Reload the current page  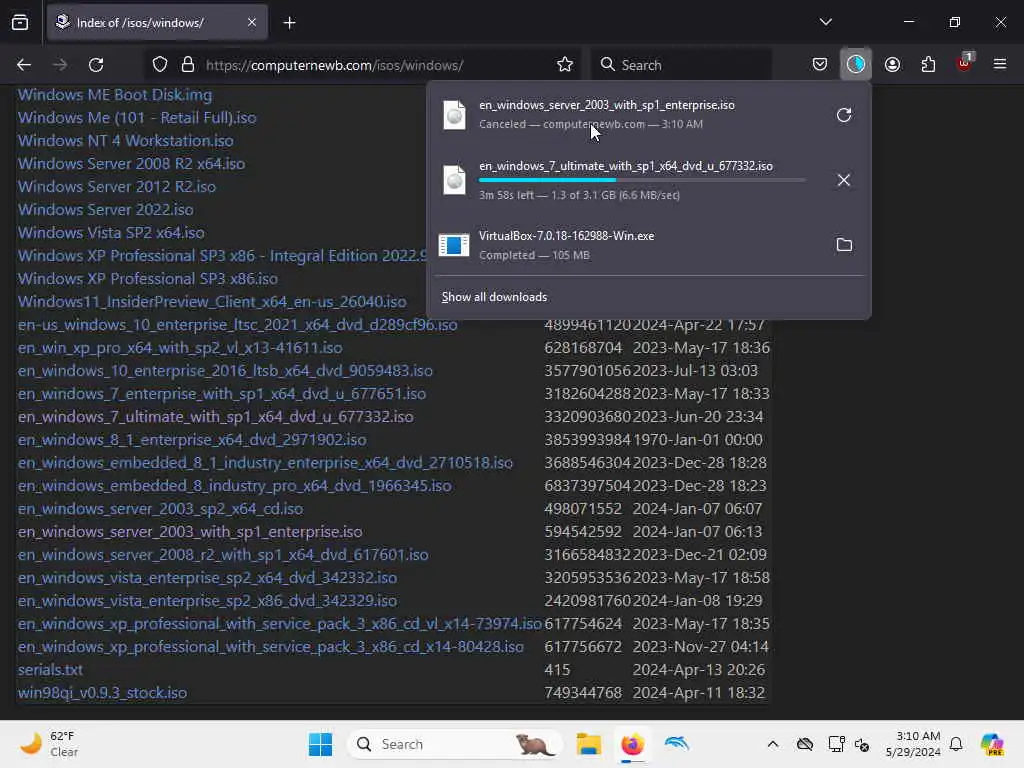[96, 65]
